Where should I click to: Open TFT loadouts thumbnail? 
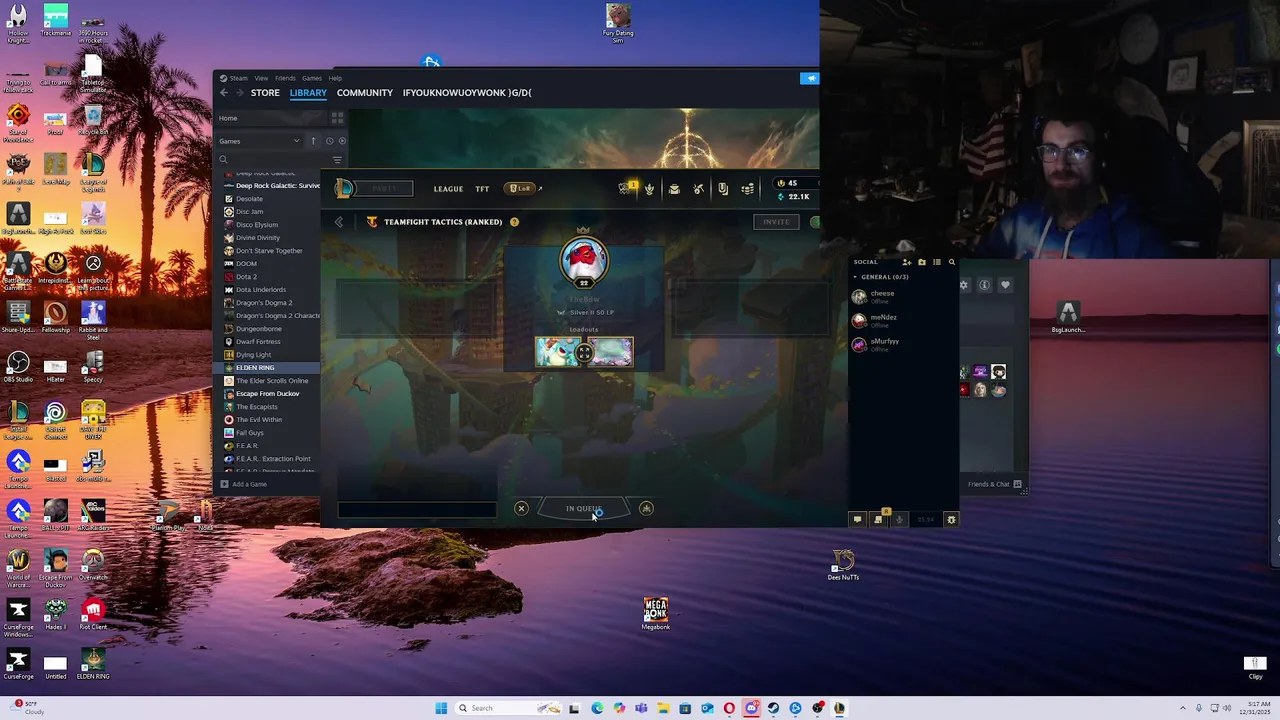click(x=584, y=353)
